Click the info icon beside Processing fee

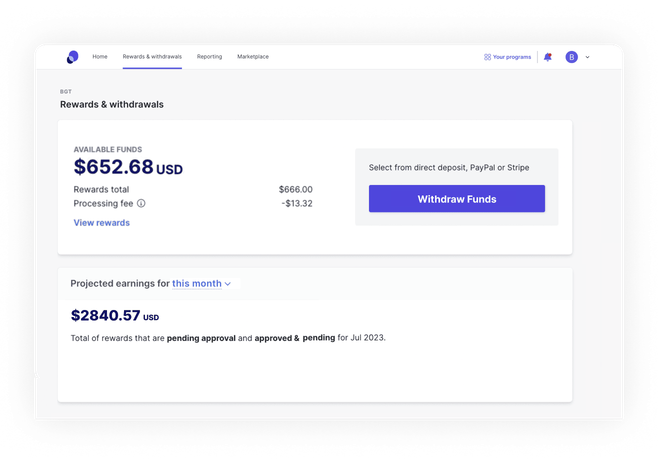tap(141, 203)
